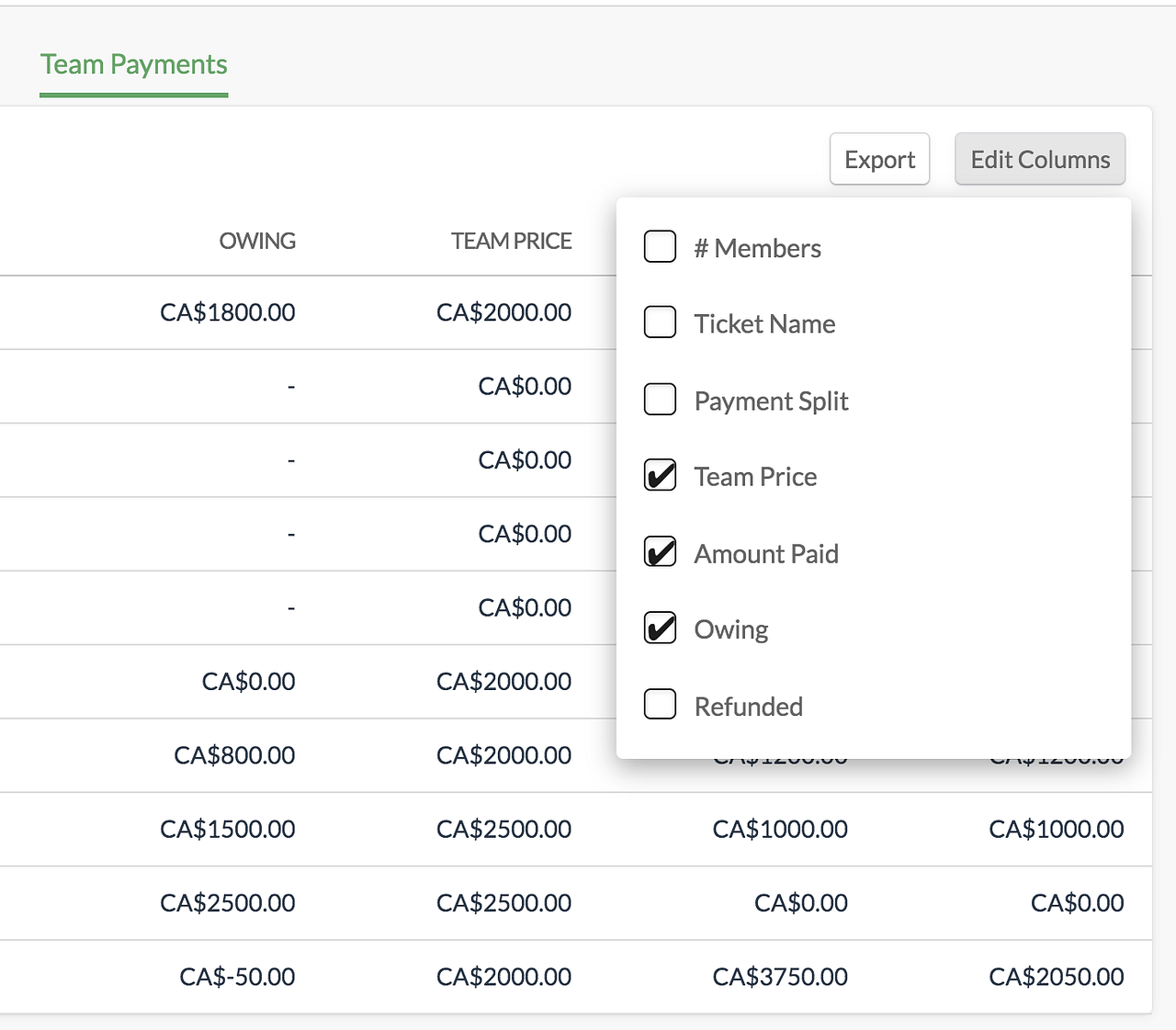Click the CA$3750.00 amount cell

tap(780, 977)
